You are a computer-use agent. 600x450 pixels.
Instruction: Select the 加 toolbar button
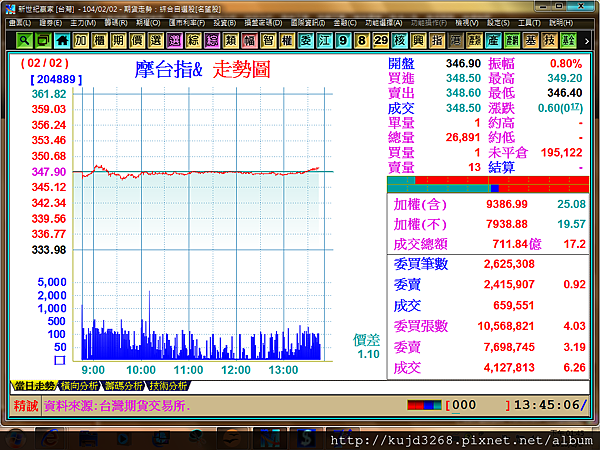tap(81, 40)
